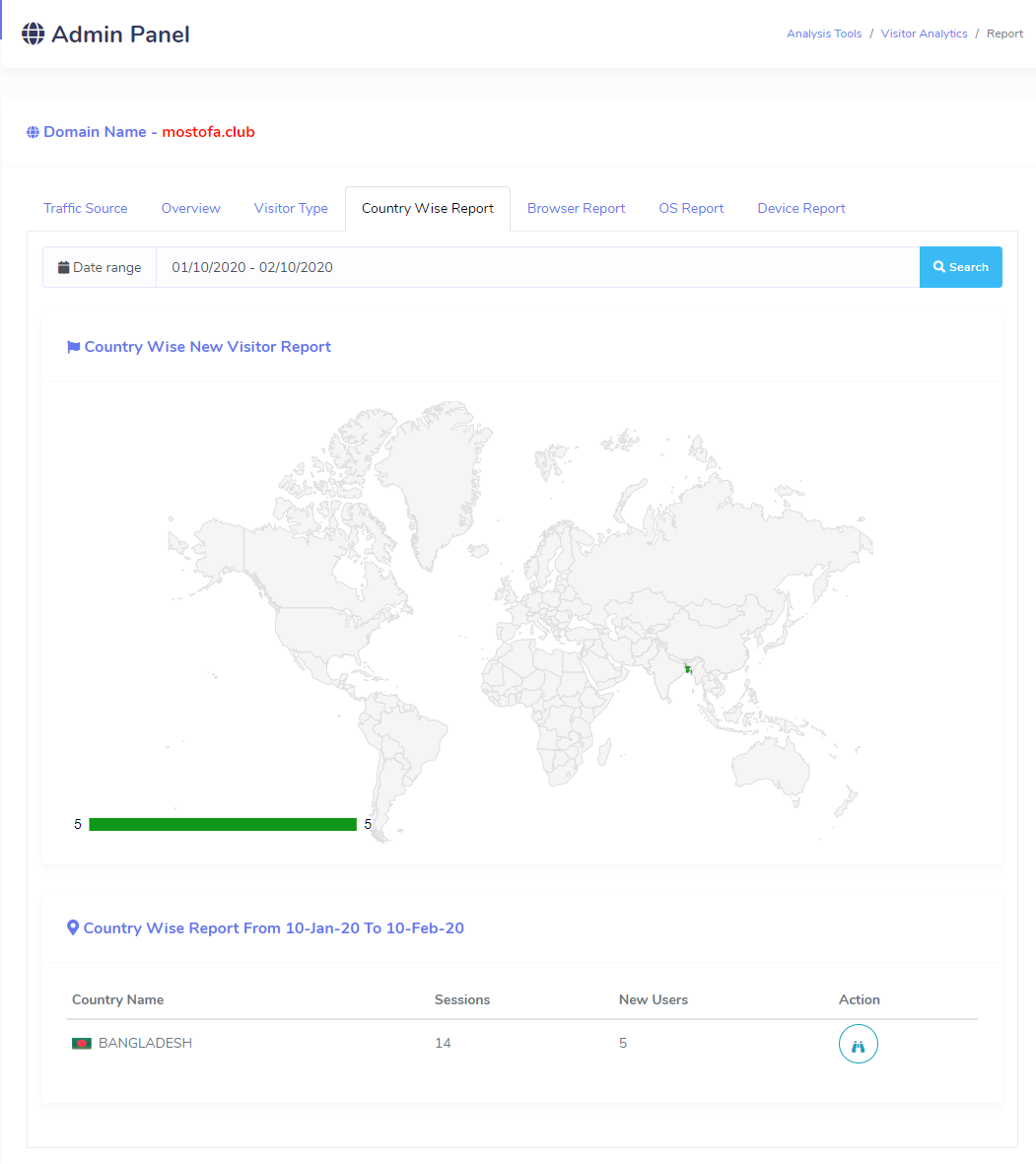Click the calendar icon beside Date range
Viewport: 1036px width, 1164px height.
pos(64,267)
